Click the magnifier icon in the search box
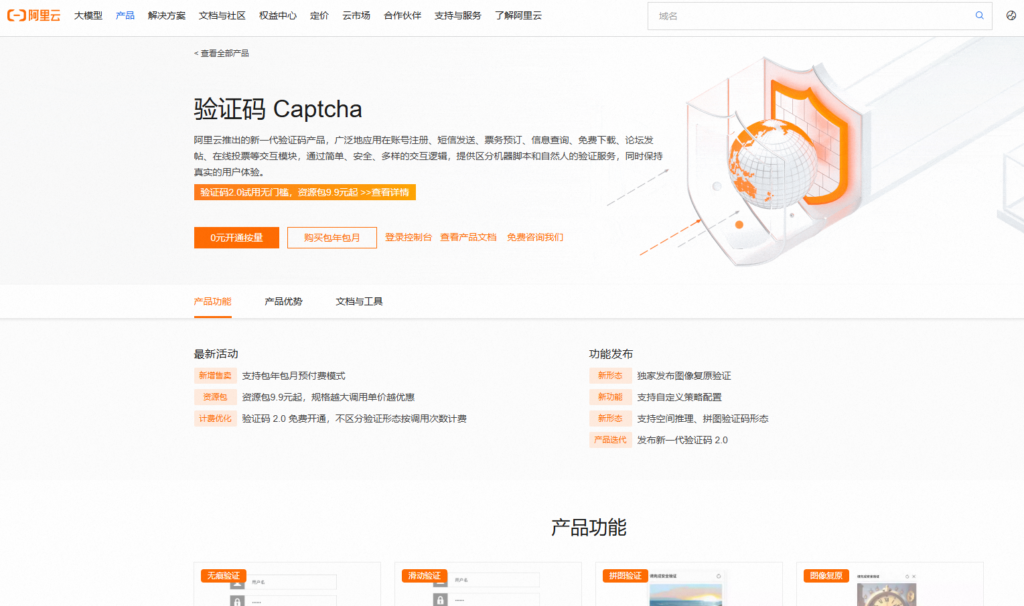The width and height of the screenshot is (1024, 606). (x=979, y=16)
